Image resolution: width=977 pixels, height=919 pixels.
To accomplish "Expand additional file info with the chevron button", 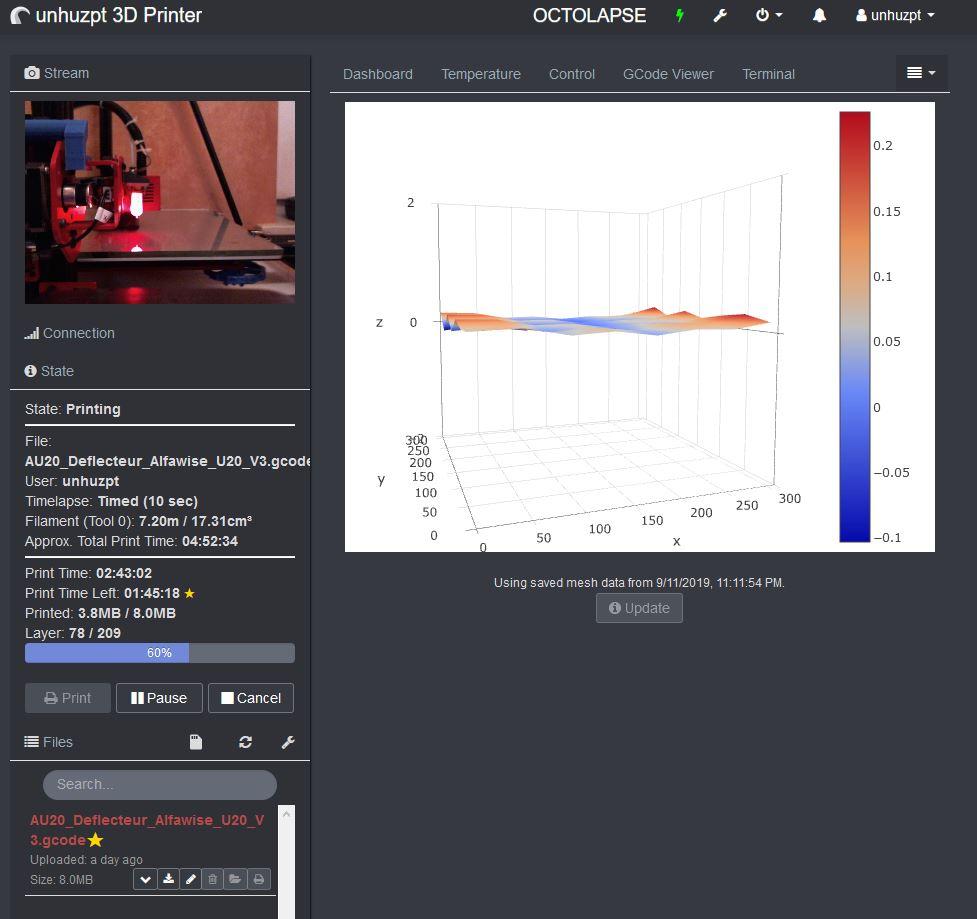I will [145, 879].
